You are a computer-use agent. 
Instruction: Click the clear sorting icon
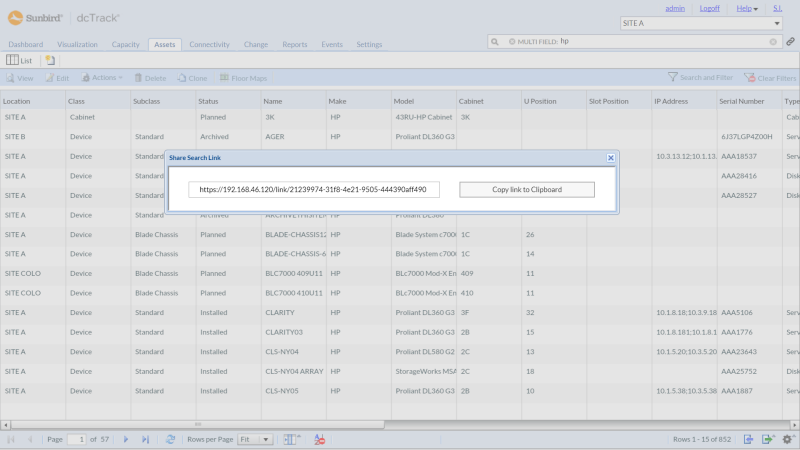click(x=319, y=439)
